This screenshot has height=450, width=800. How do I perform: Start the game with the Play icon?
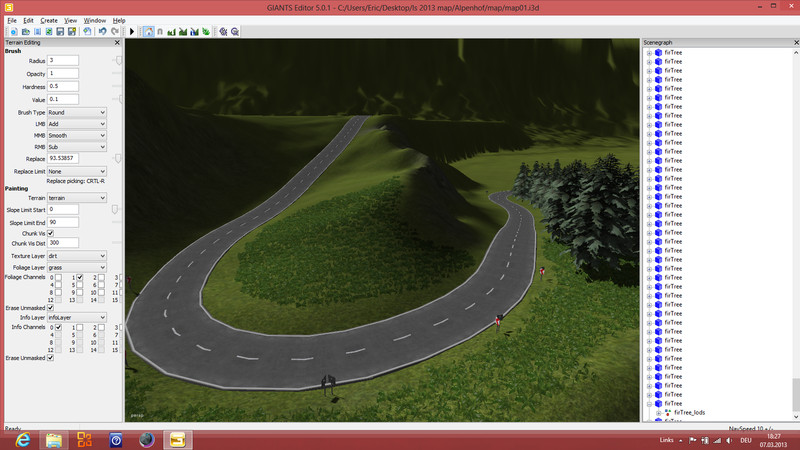pos(132,32)
